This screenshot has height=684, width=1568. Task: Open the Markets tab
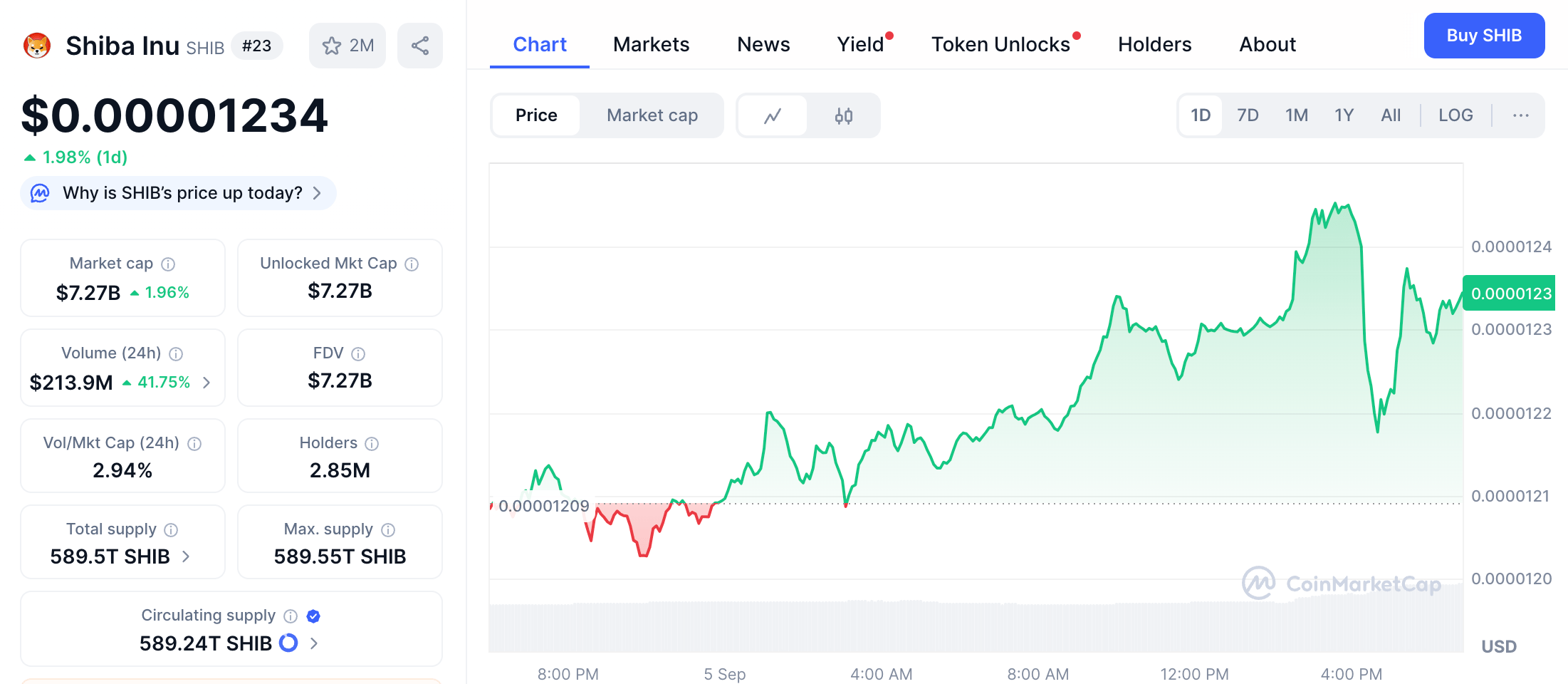(651, 44)
